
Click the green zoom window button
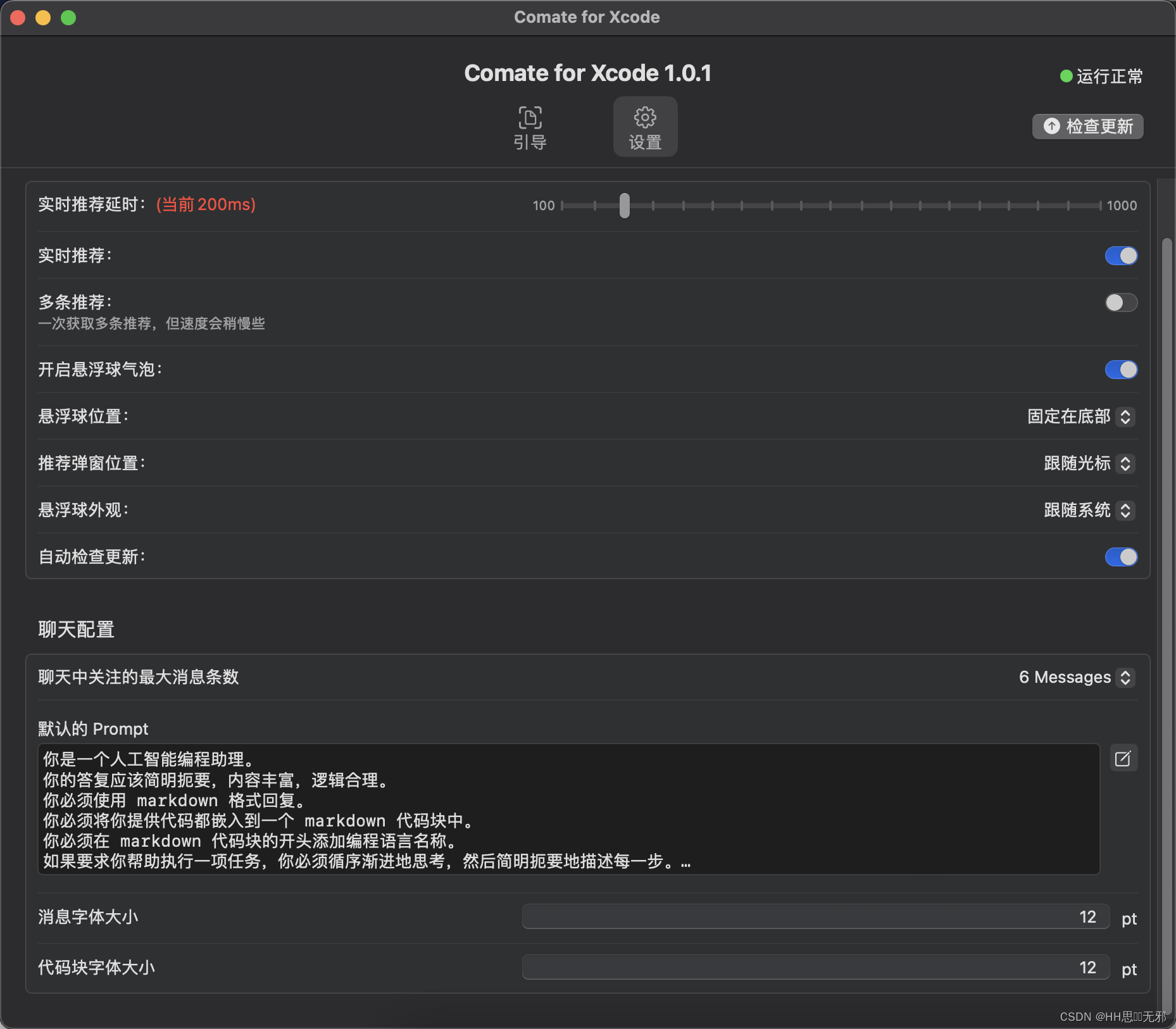[x=68, y=18]
